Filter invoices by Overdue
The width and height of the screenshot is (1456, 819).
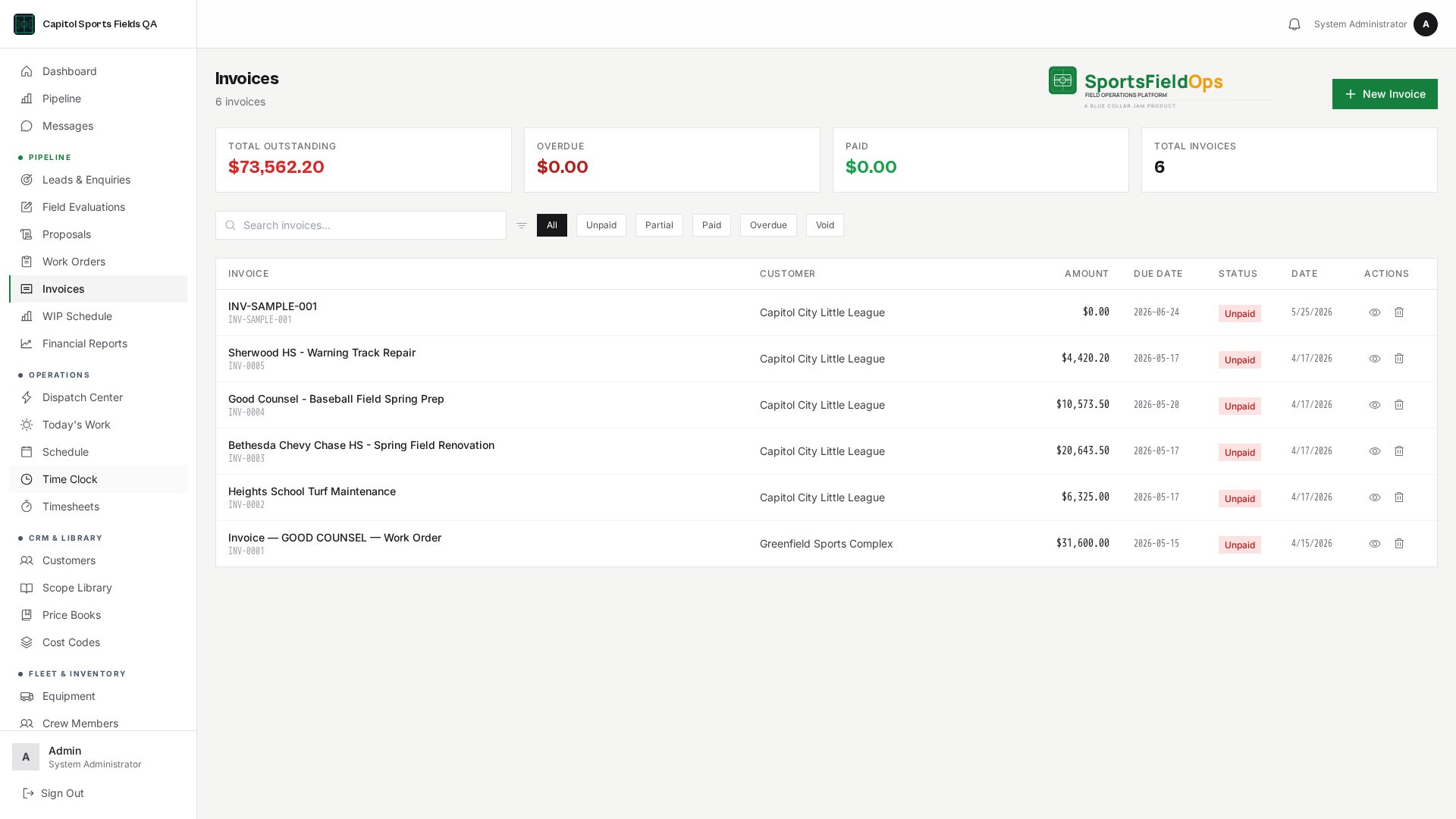pos(768,225)
